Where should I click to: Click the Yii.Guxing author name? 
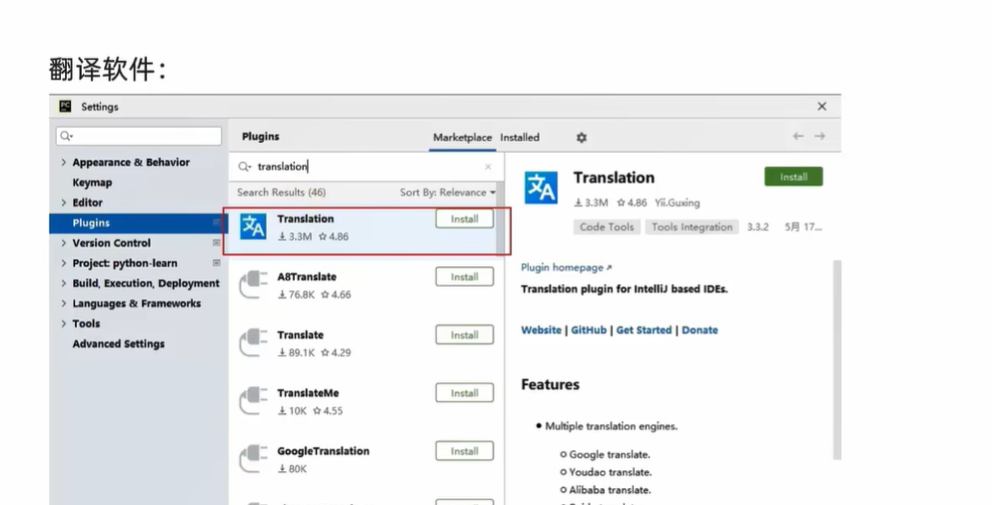[677, 203]
